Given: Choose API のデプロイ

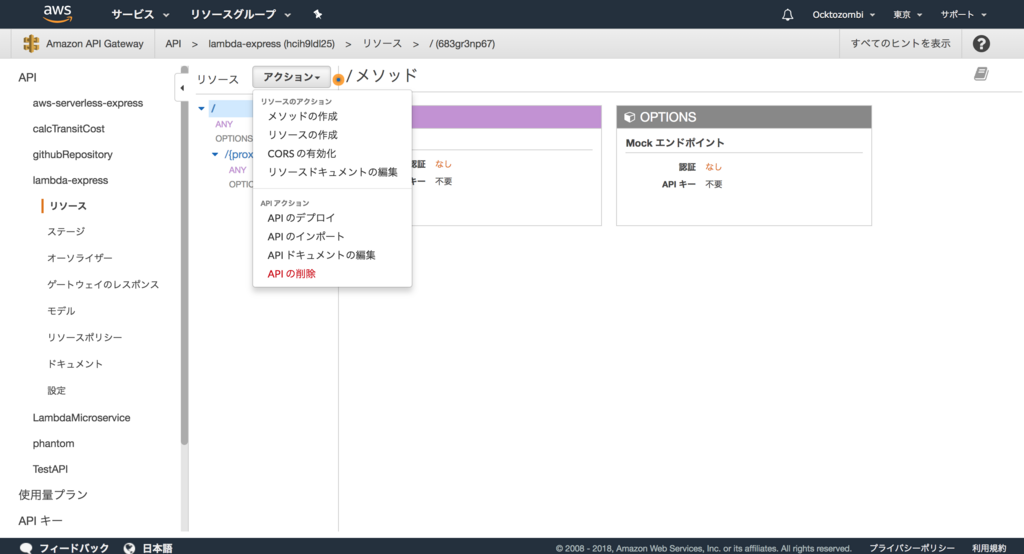Looking at the screenshot, I should (301, 218).
